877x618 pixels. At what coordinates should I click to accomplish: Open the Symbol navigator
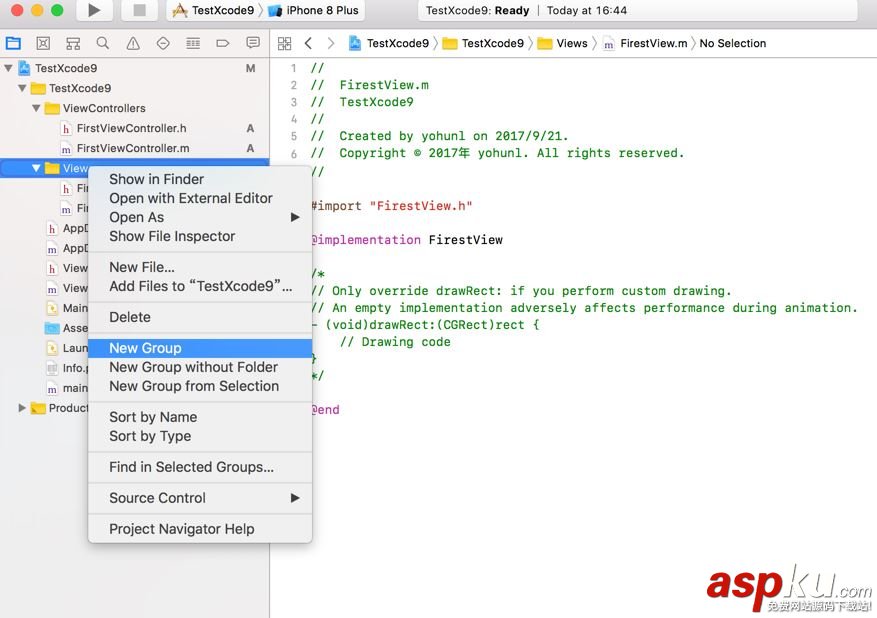coord(72,43)
